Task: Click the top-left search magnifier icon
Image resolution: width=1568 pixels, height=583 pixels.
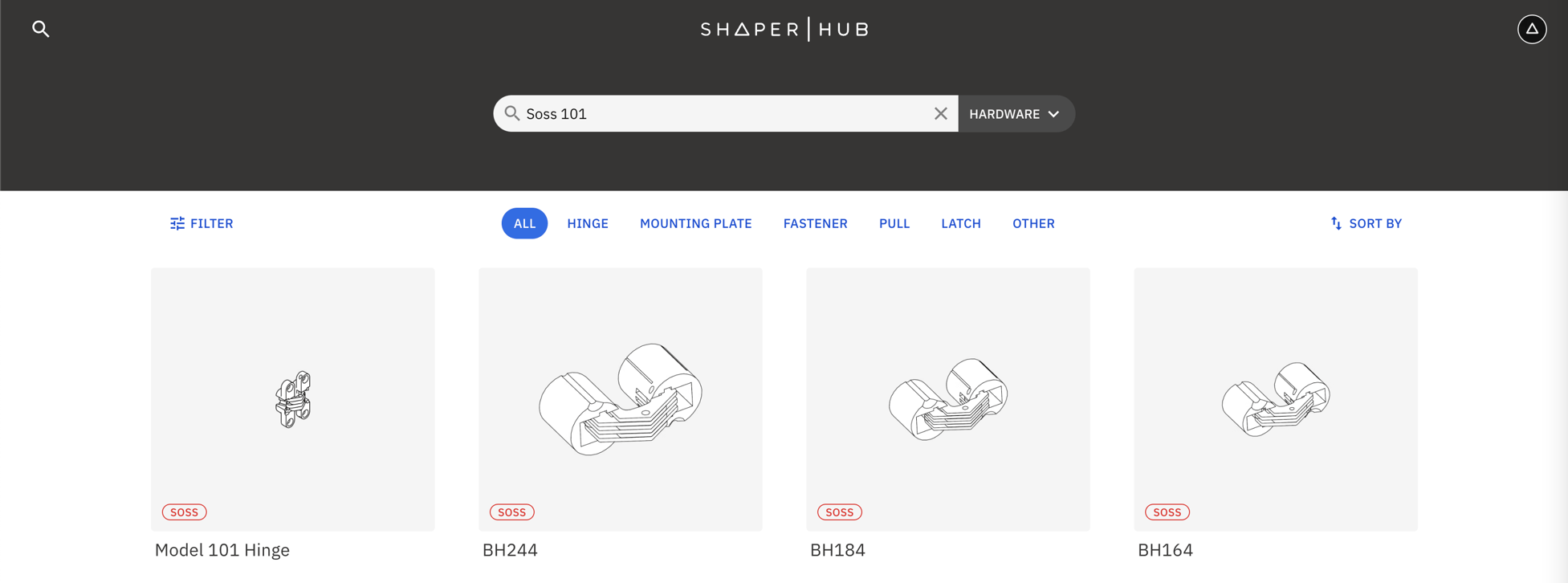Action: [41, 30]
